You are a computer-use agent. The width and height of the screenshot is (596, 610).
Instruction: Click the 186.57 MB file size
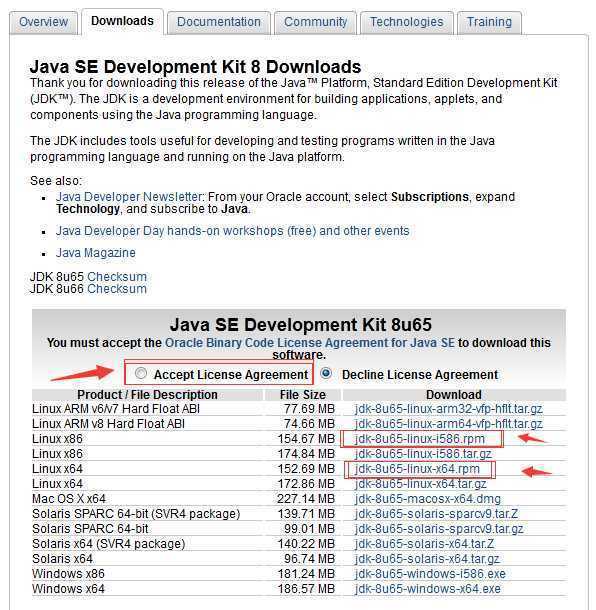point(306,589)
